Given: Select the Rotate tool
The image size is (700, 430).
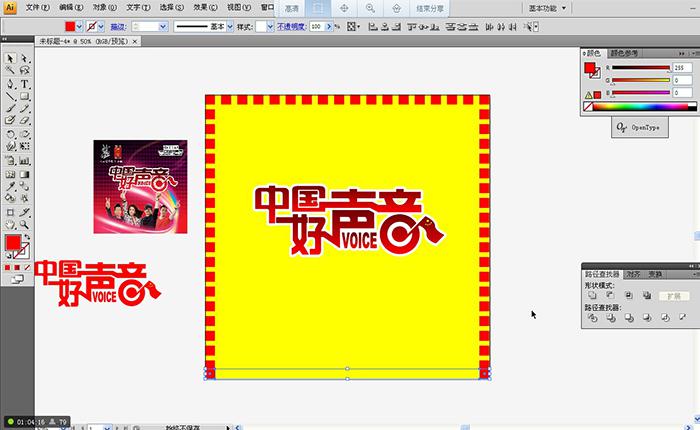Looking at the screenshot, I should (10, 134).
